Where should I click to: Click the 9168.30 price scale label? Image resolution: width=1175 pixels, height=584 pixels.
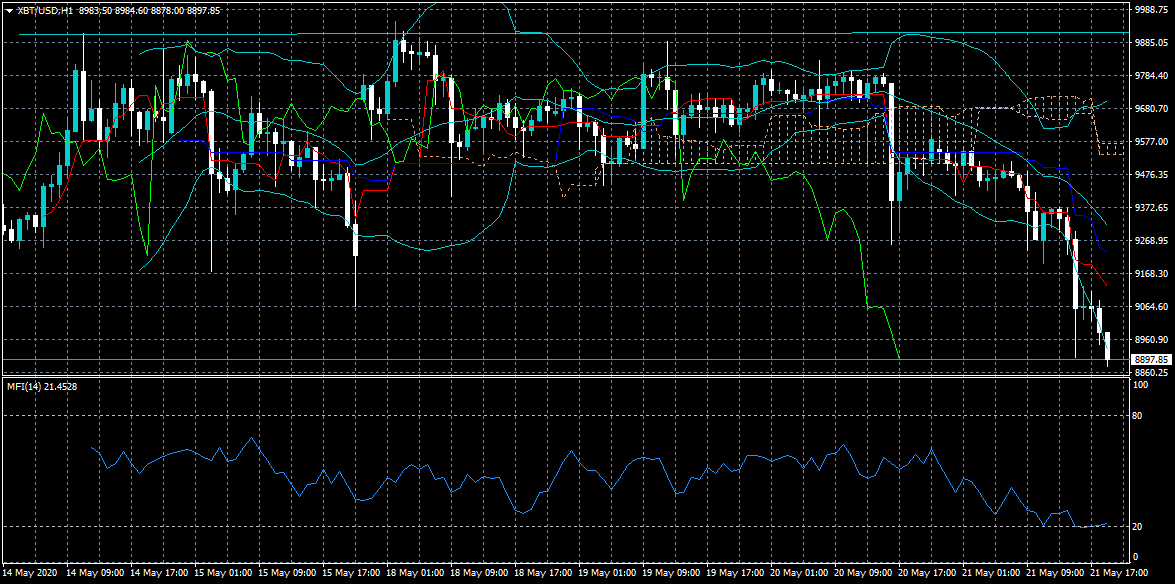coord(1151,274)
